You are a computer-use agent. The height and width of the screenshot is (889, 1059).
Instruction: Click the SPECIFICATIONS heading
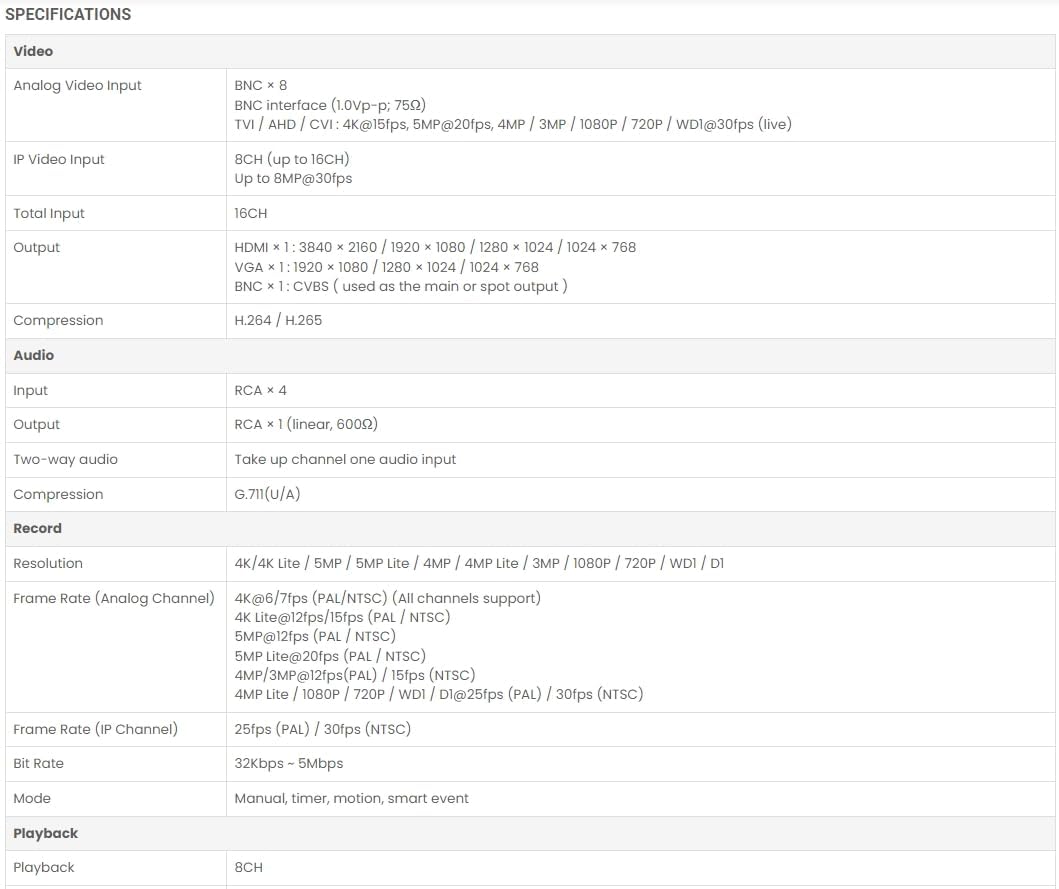(68, 15)
